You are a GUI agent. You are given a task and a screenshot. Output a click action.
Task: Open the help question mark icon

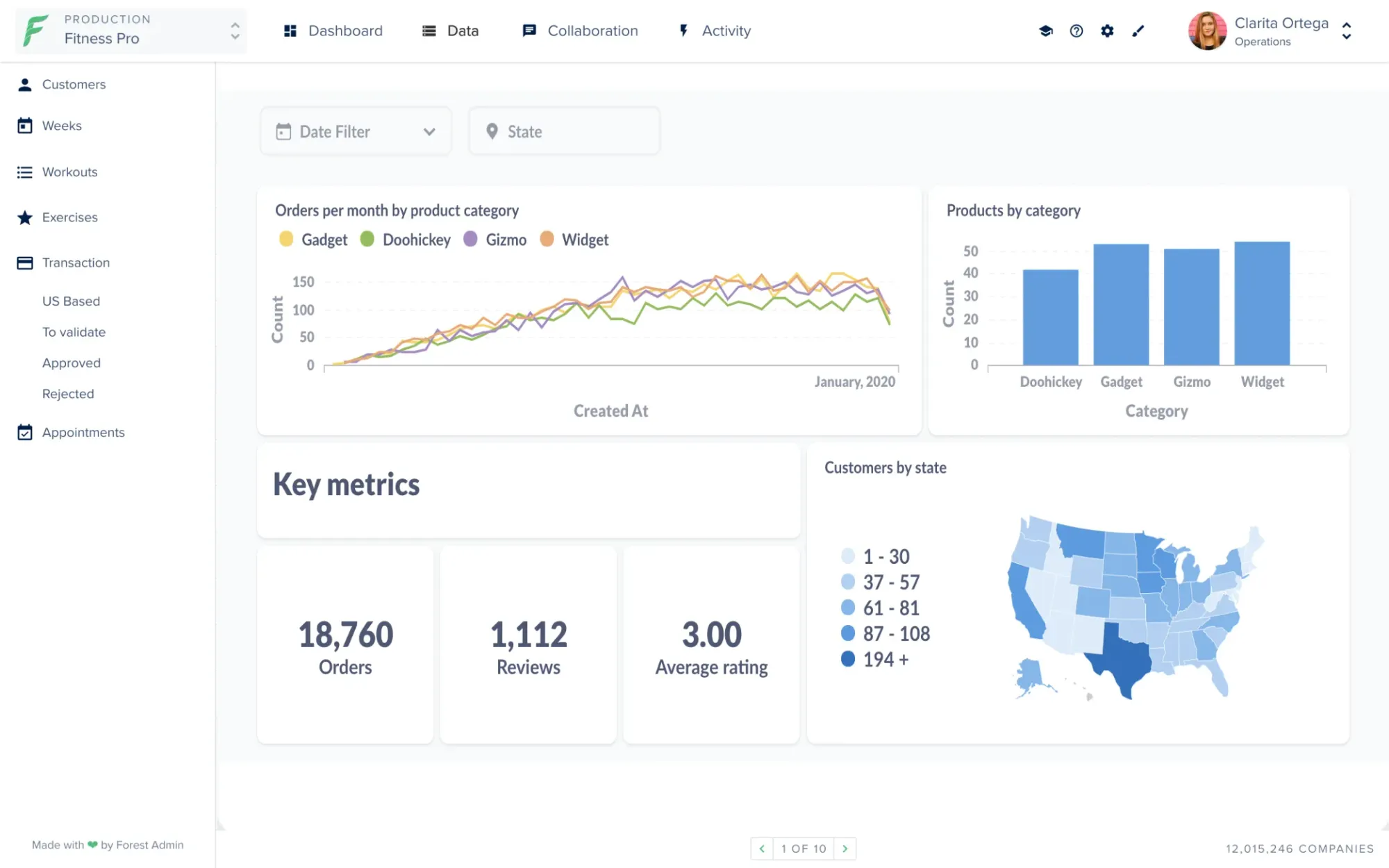tap(1076, 31)
